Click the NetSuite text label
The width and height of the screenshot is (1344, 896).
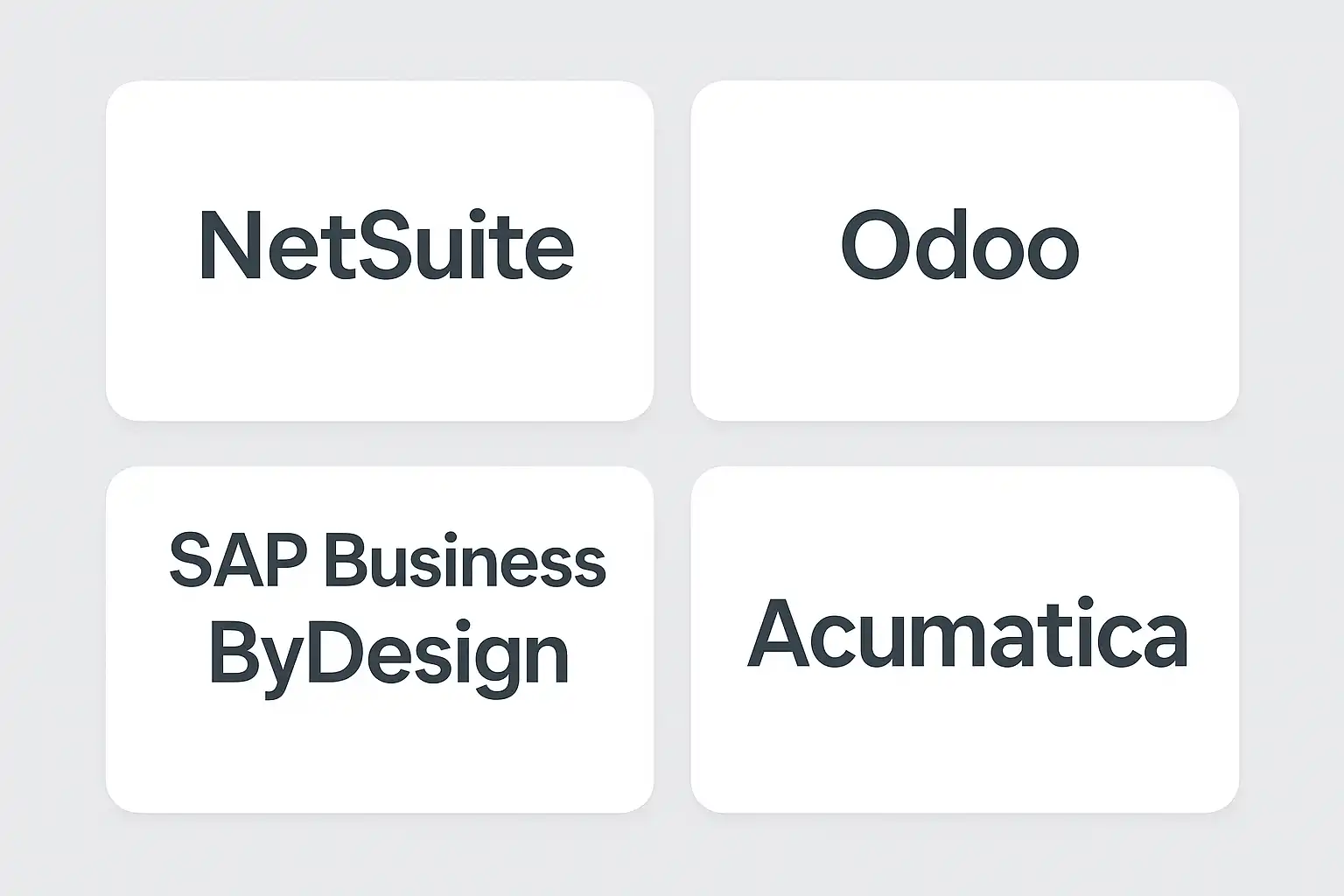[387, 246]
